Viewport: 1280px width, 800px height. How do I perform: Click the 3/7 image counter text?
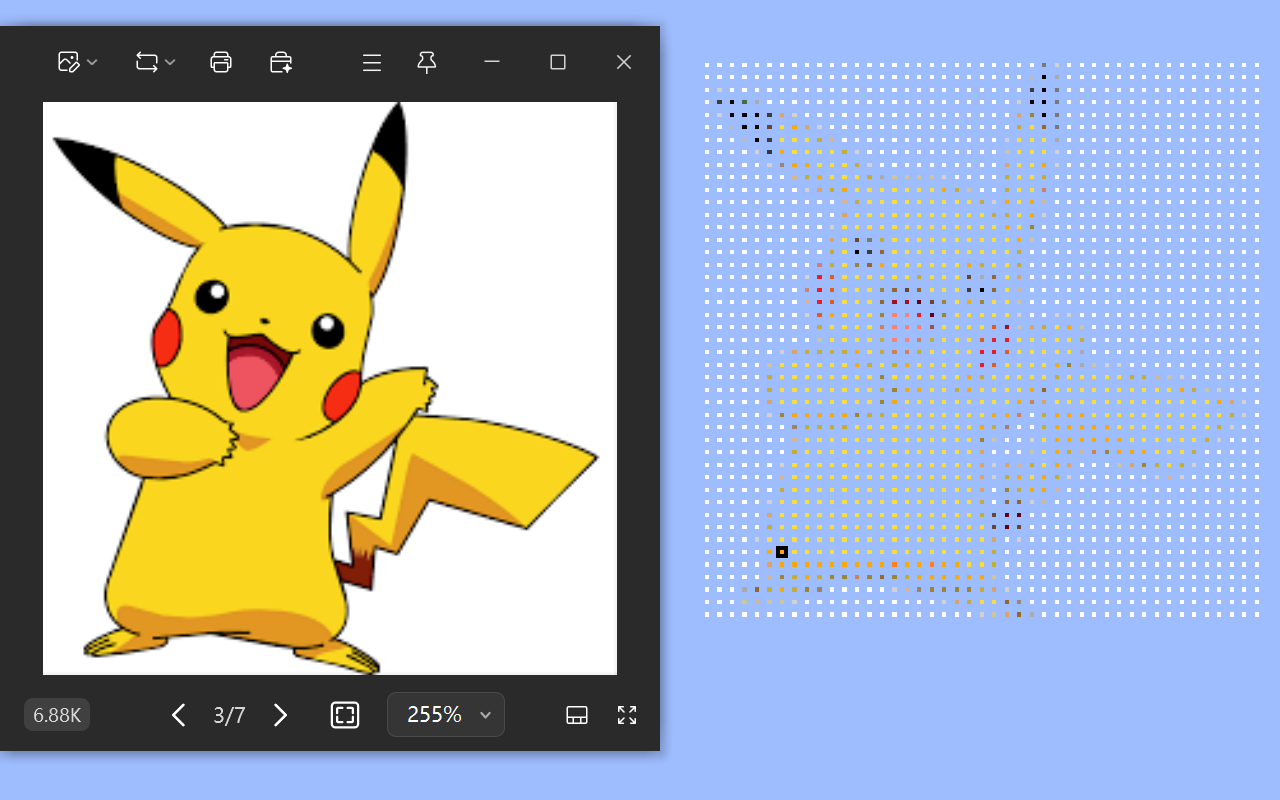coord(229,715)
